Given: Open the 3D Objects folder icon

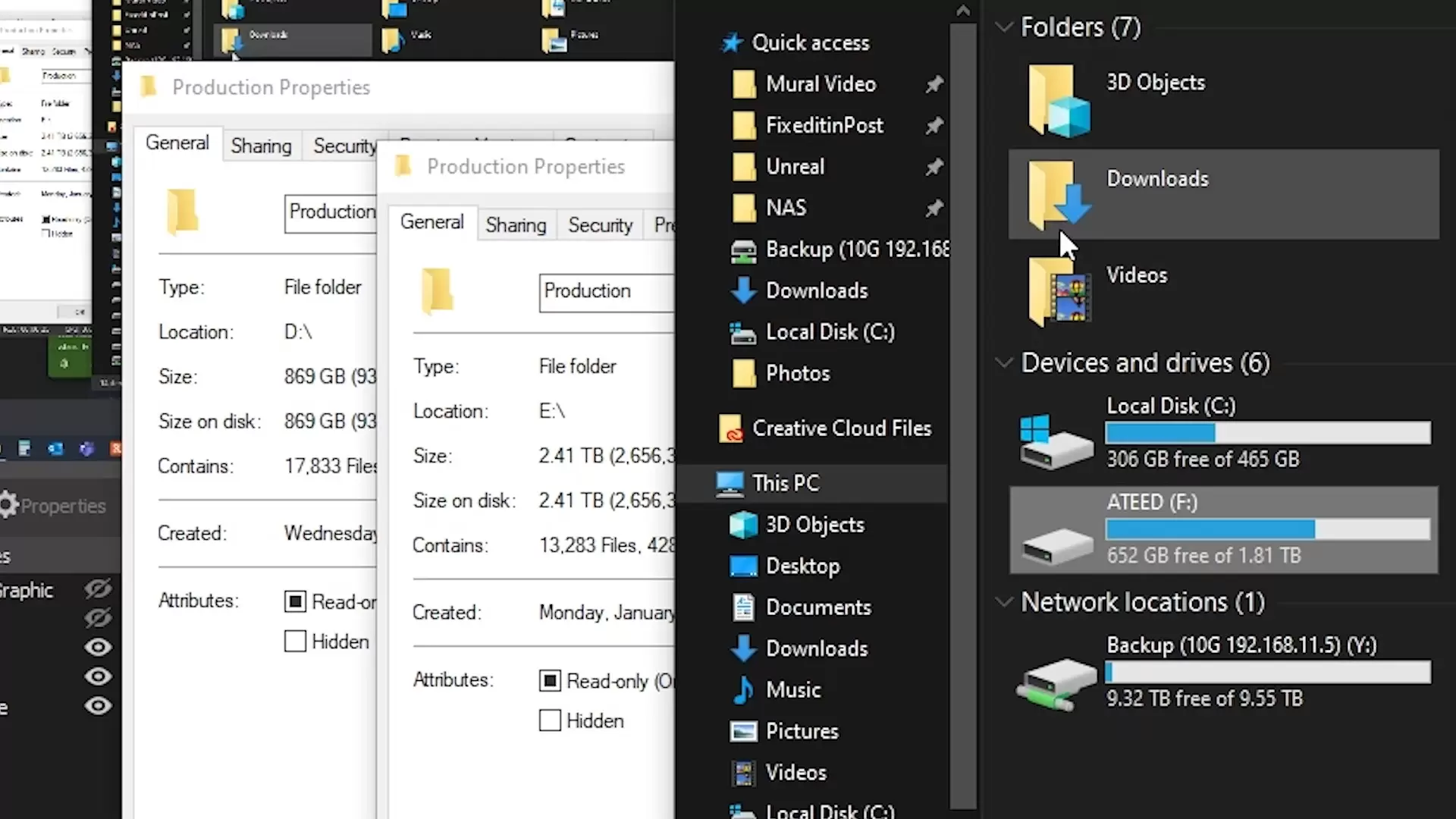Looking at the screenshot, I should [1058, 101].
